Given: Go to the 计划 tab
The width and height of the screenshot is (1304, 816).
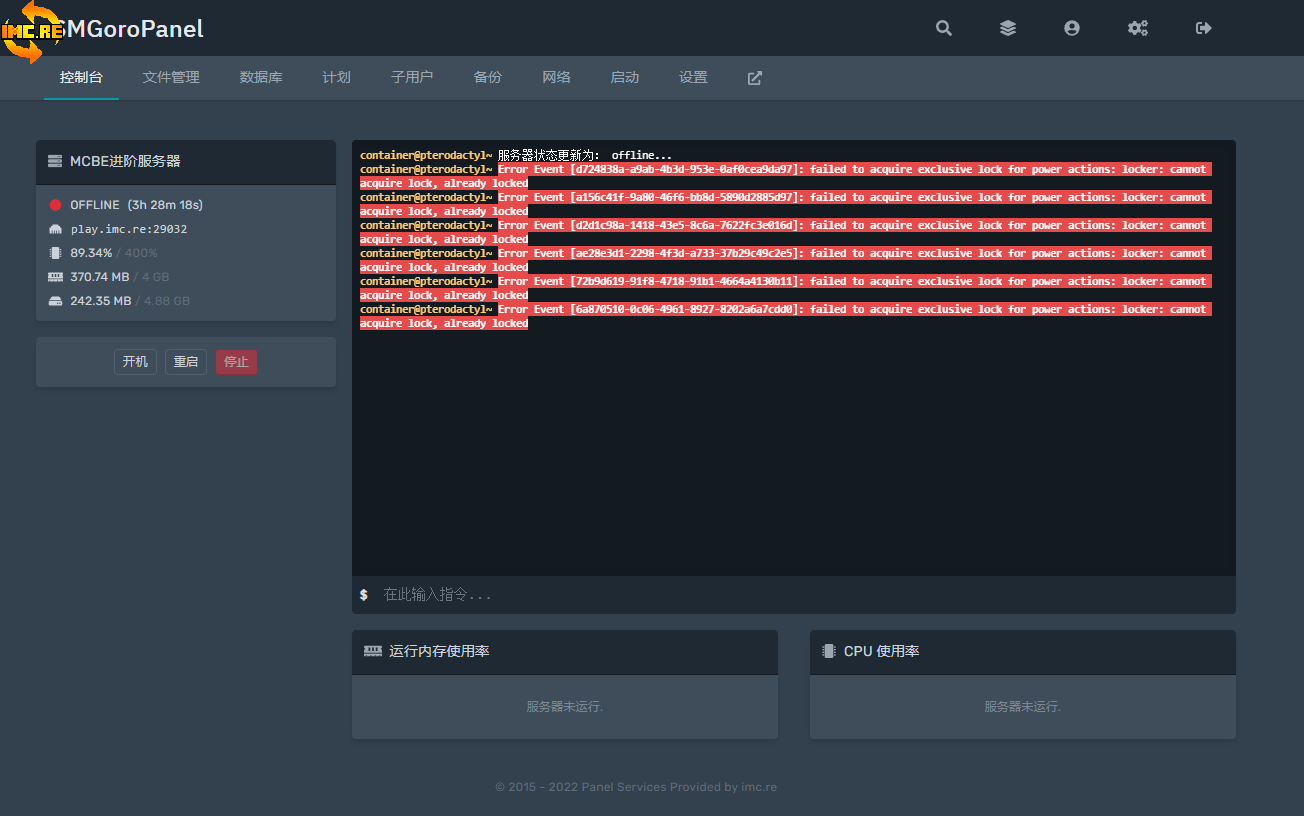Looking at the screenshot, I should tap(336, 78).
